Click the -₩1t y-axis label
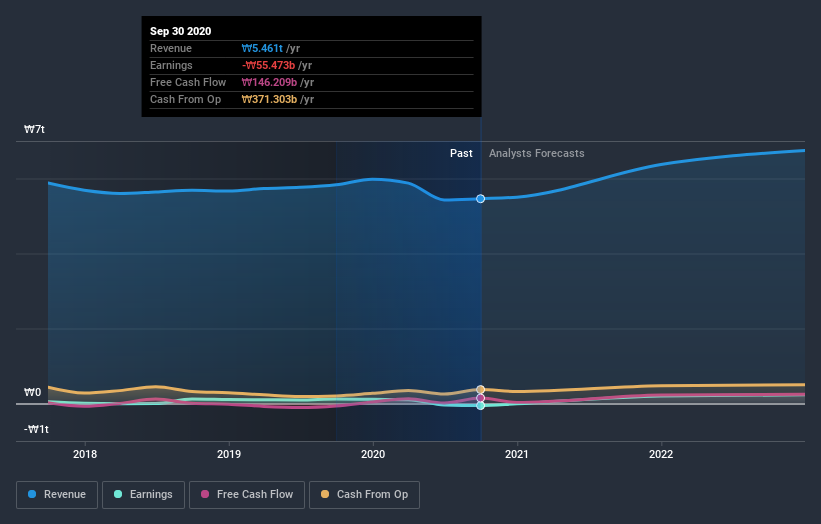Screen dimensions: 821x524 click(36, 429)
